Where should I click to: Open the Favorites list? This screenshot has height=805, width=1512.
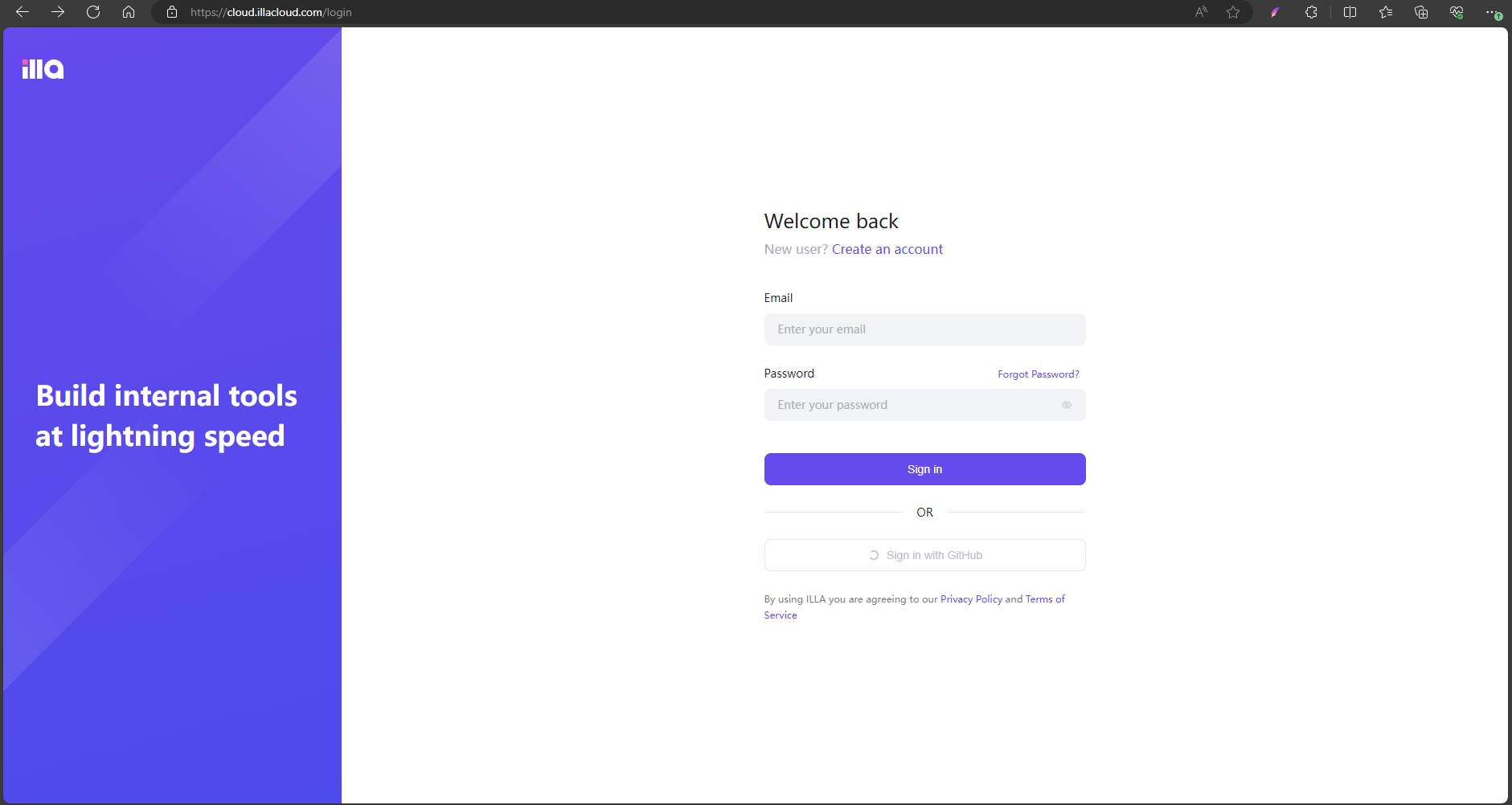point(1384,12)
